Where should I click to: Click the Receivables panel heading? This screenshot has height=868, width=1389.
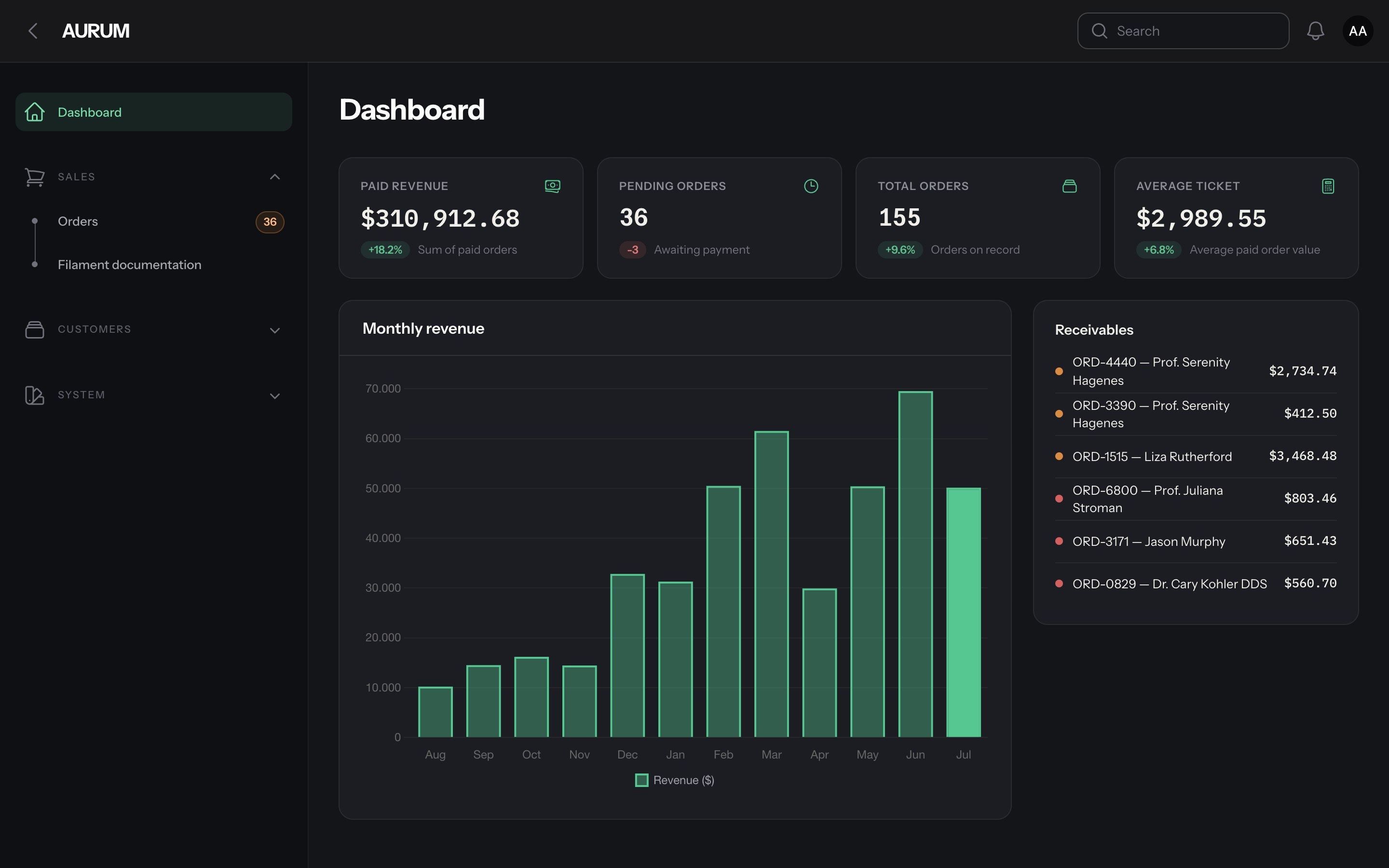pyautogui.click(x=1094, y=330)
